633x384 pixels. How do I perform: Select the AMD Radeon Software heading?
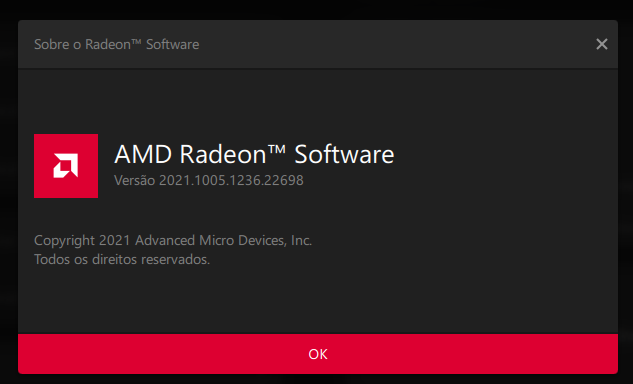coord(254,154)
